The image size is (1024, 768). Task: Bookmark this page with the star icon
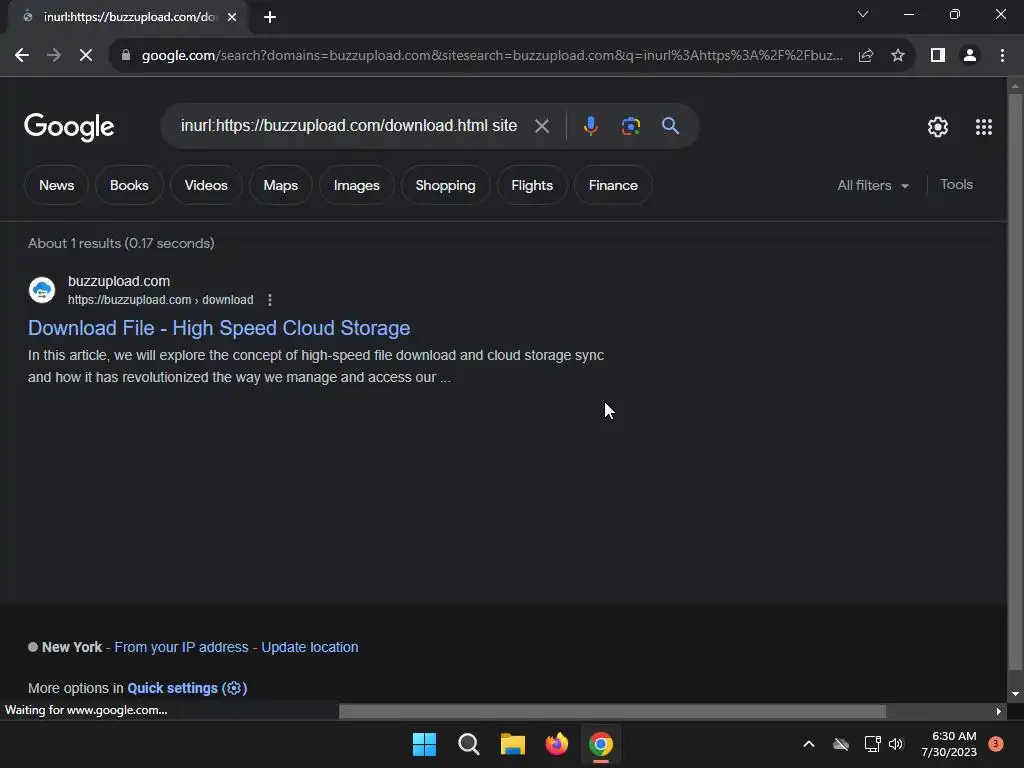click(x=898, y=56)
